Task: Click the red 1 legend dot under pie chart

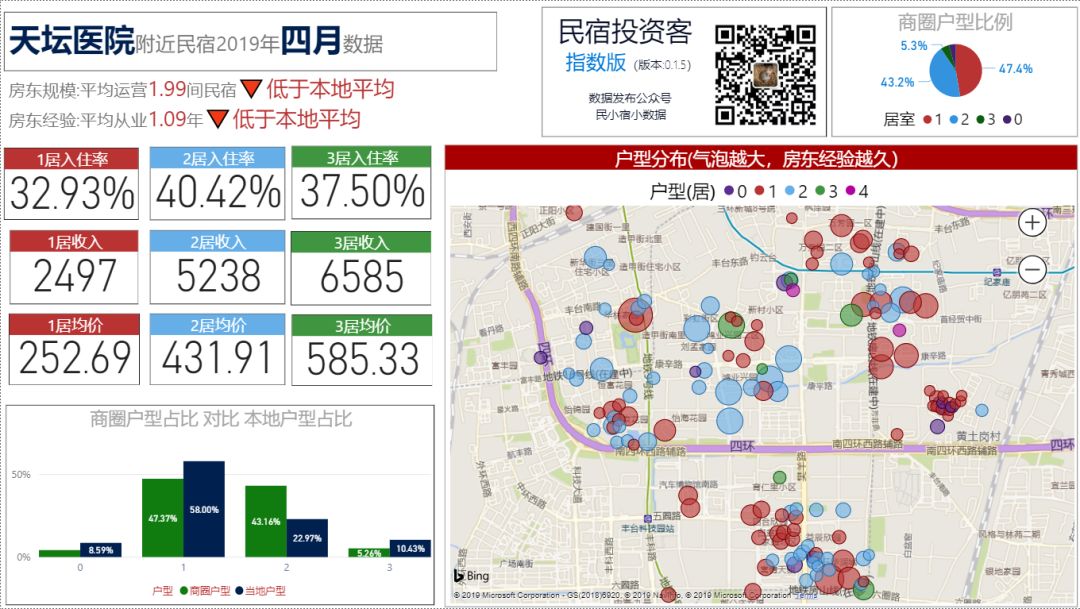Action: (x=928, y=120)
